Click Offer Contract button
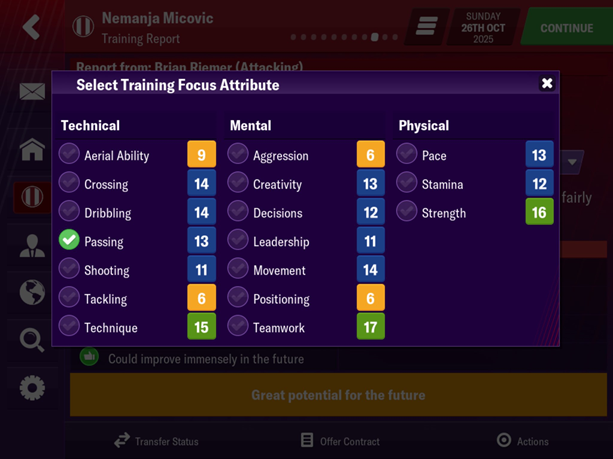 pos(338,441)
